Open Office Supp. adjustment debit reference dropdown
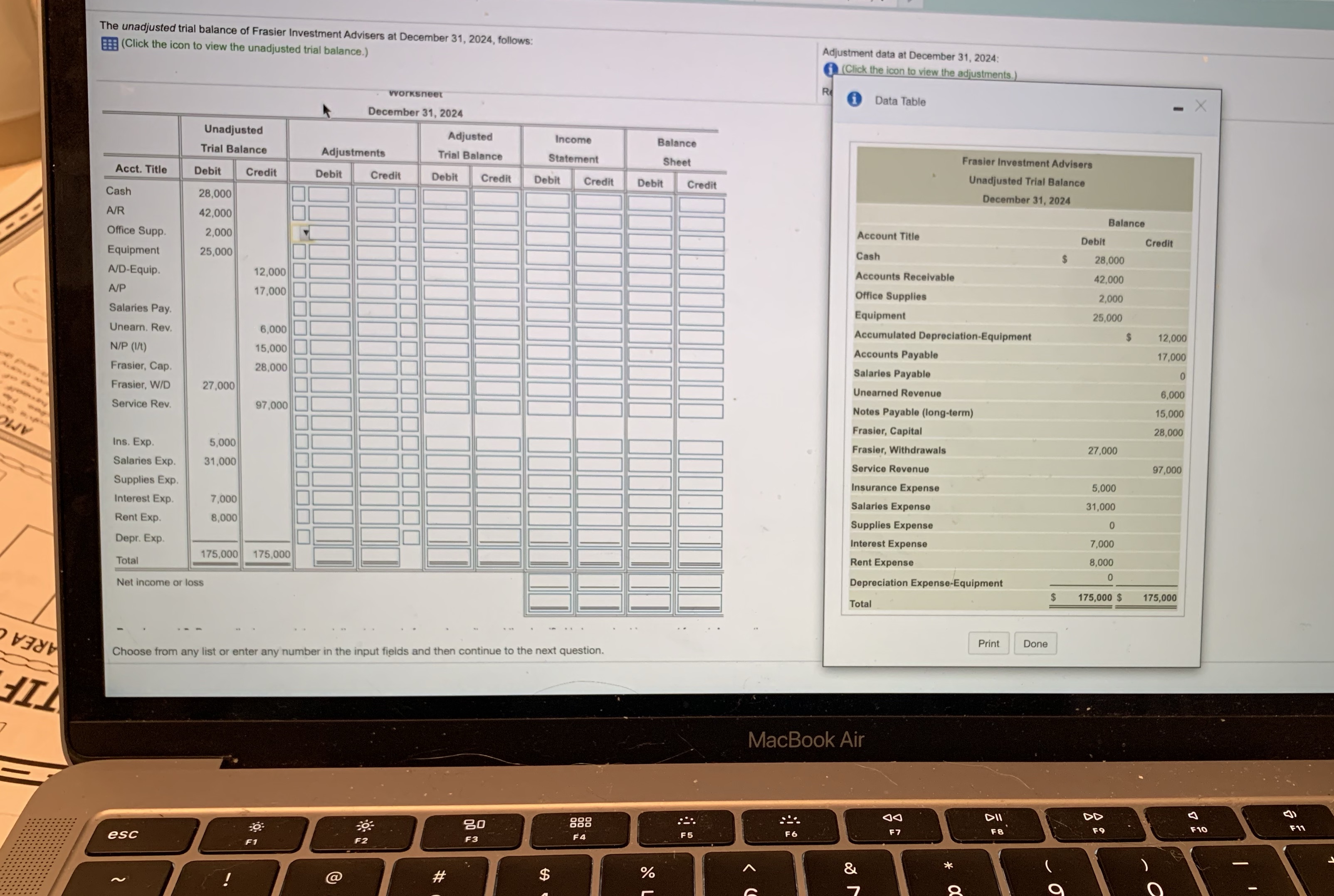The width and height of the screenshot is (1334, 896). pos(302,232)
